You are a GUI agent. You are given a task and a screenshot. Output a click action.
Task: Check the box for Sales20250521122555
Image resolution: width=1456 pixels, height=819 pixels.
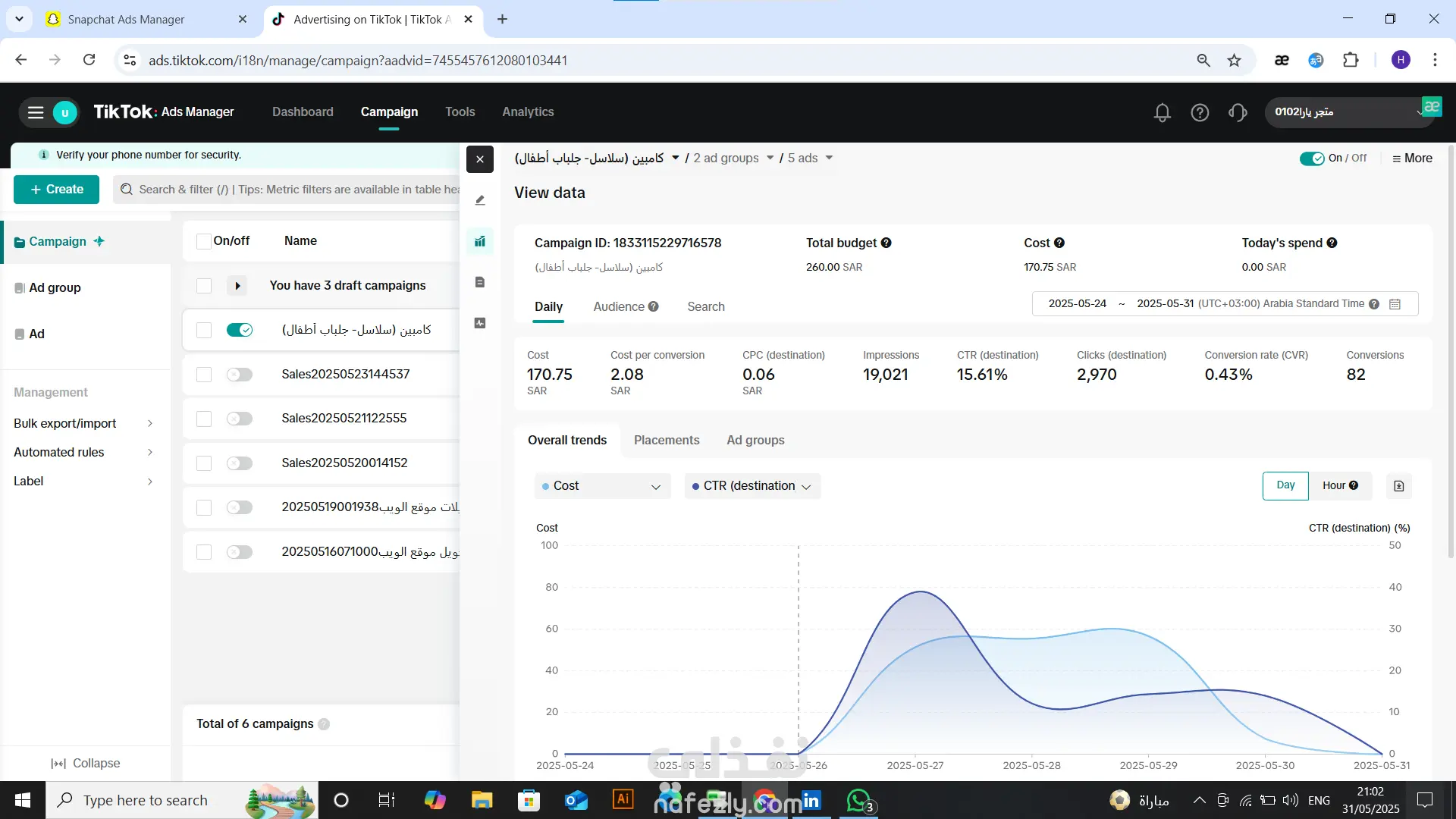204,419
